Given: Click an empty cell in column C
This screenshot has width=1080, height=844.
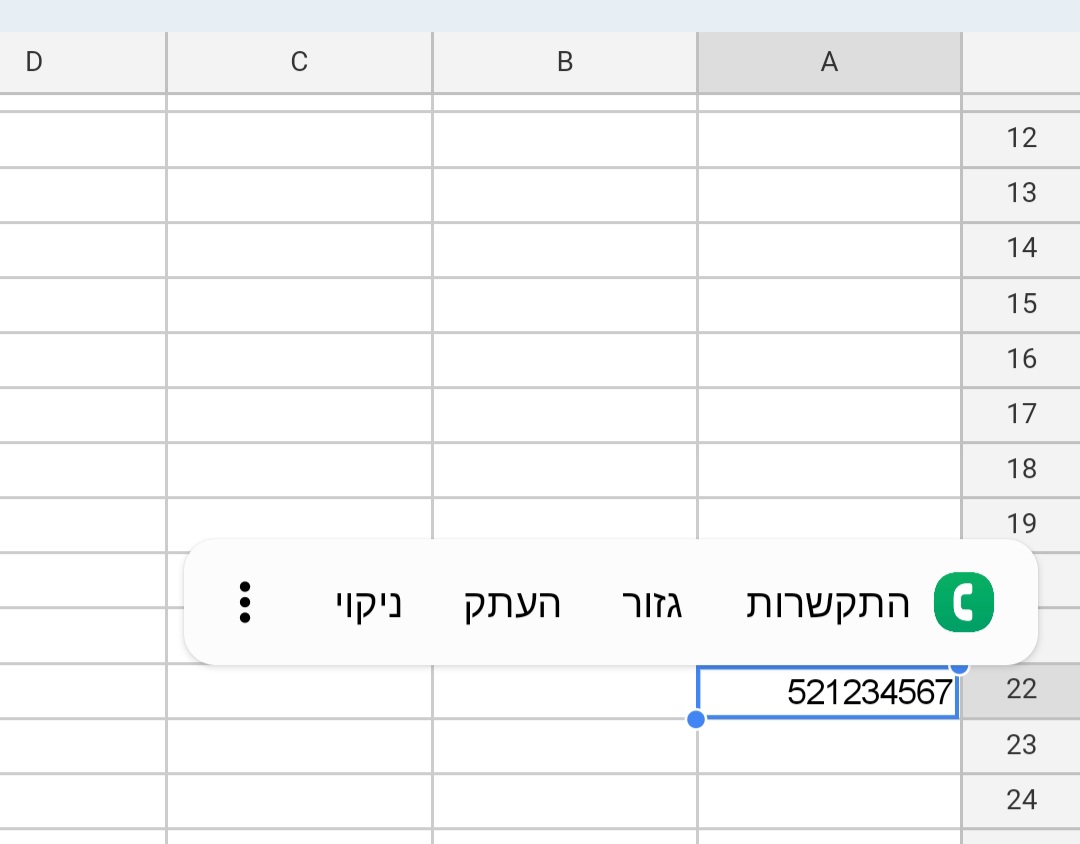Looking at the screenshot, I should (298, 770).
